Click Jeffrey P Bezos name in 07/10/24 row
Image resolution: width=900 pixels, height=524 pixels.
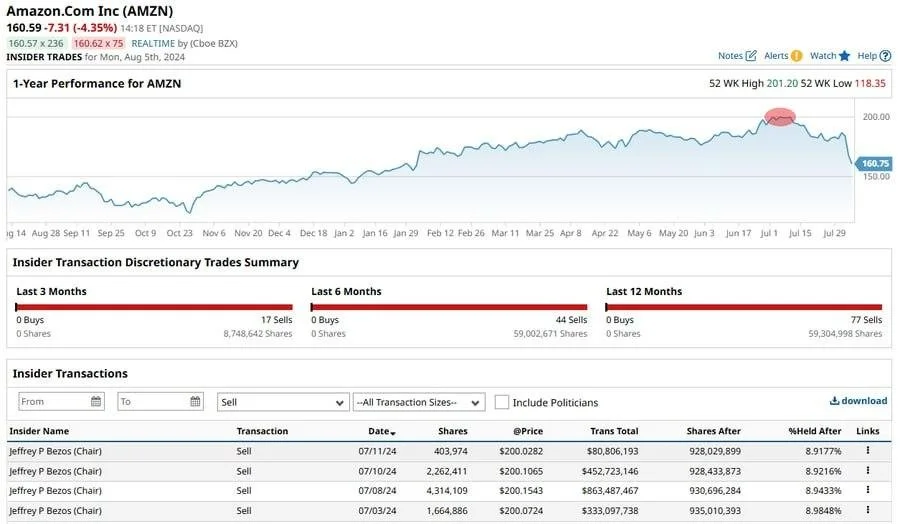coord(55,471)
